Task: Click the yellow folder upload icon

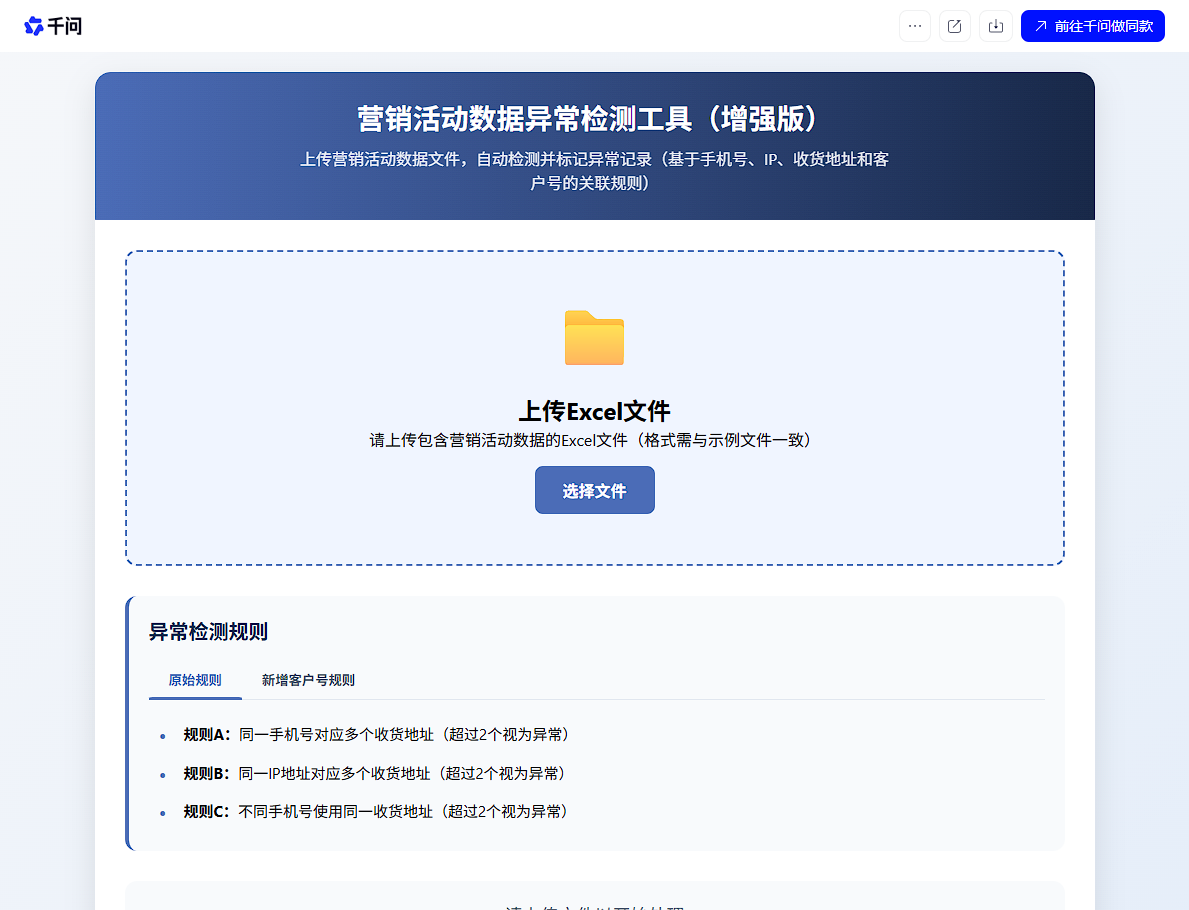Action: click(x=594, y=337)
